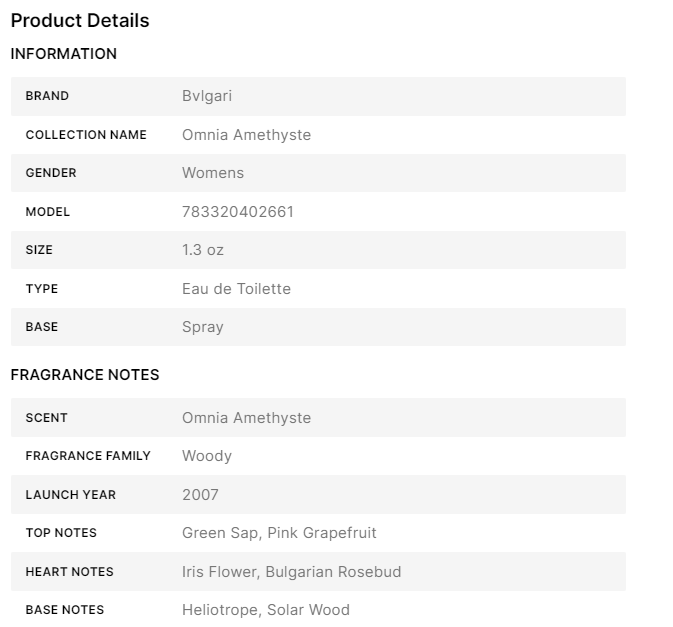The image size is (673, 627).
Task: Click the Womens gender value
Action: pyautogui.click(x=213, y=173)
